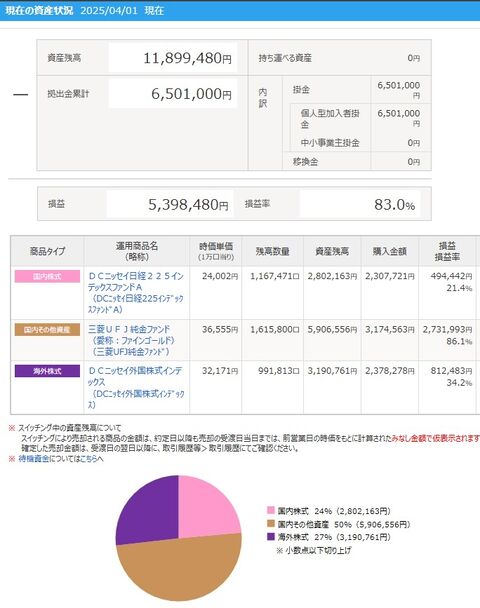This screenshot has width=480, height=608.
Task: Collapse the asset summary with the dash icon
Action: pos(21,95)
